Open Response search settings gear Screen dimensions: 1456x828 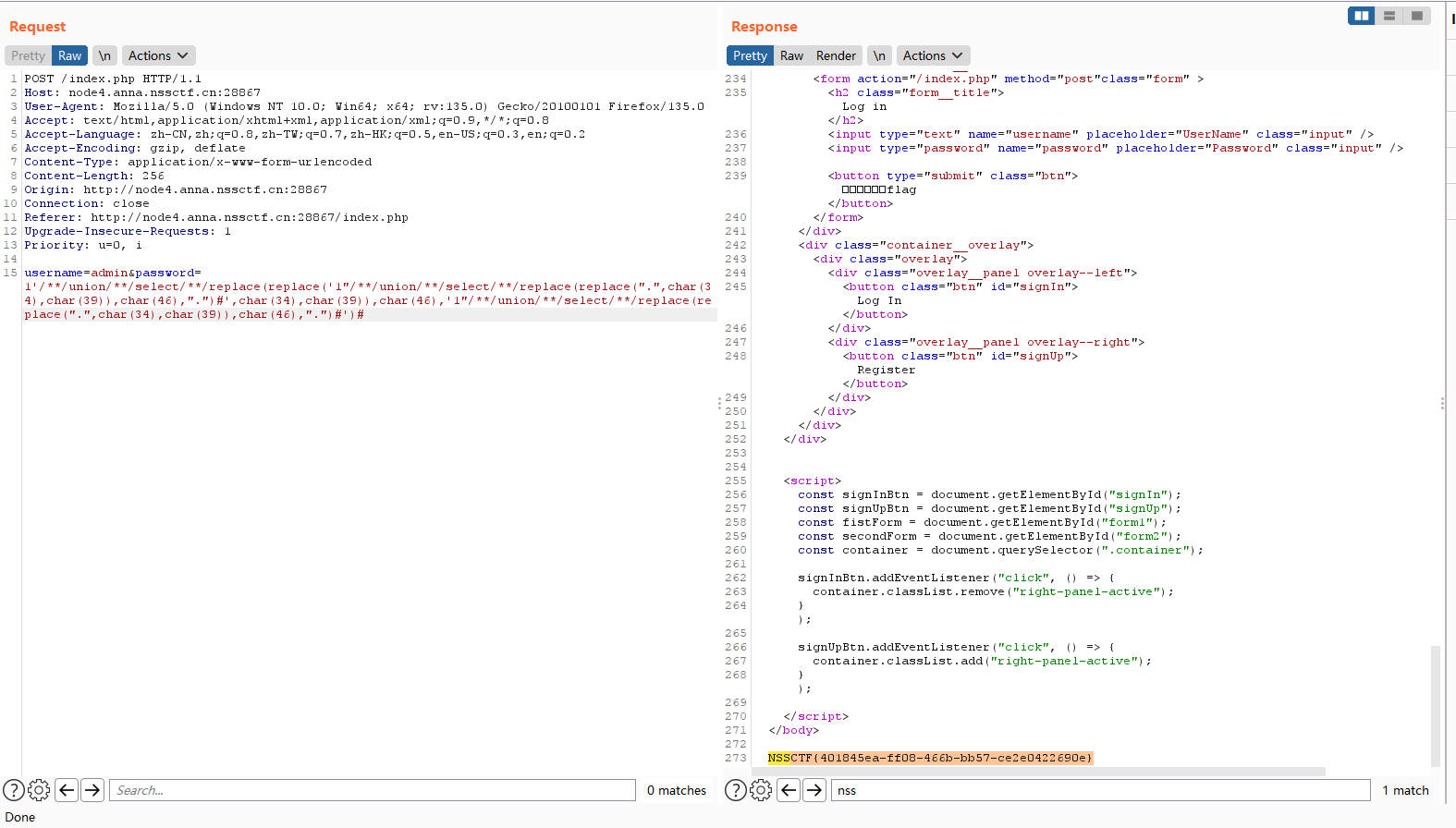click(761, 790)
